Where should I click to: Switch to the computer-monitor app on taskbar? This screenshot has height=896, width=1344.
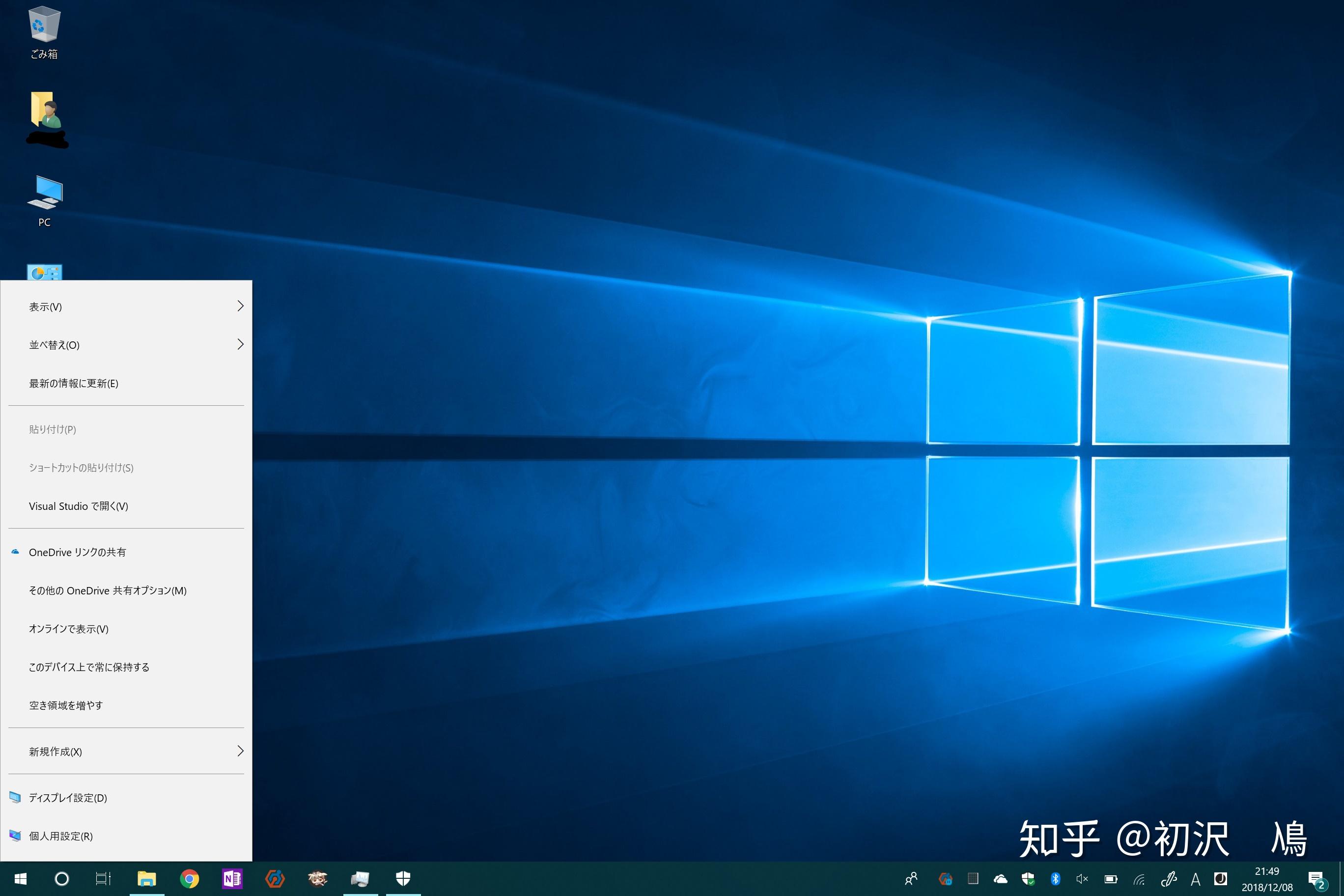pos(361,879)
